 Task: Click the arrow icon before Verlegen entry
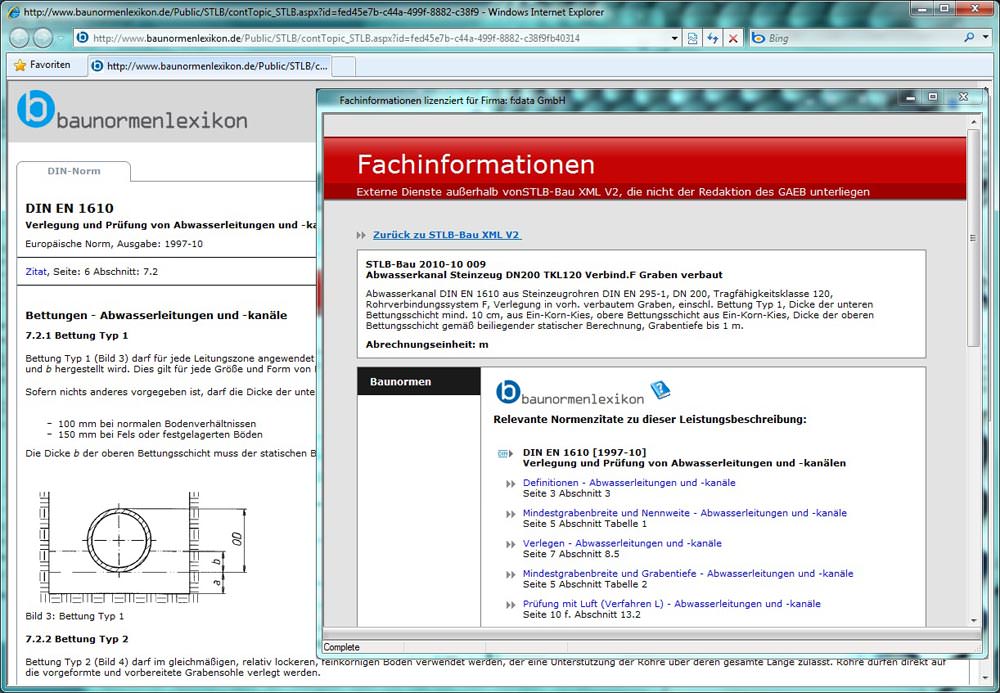(x=510, y=544)
